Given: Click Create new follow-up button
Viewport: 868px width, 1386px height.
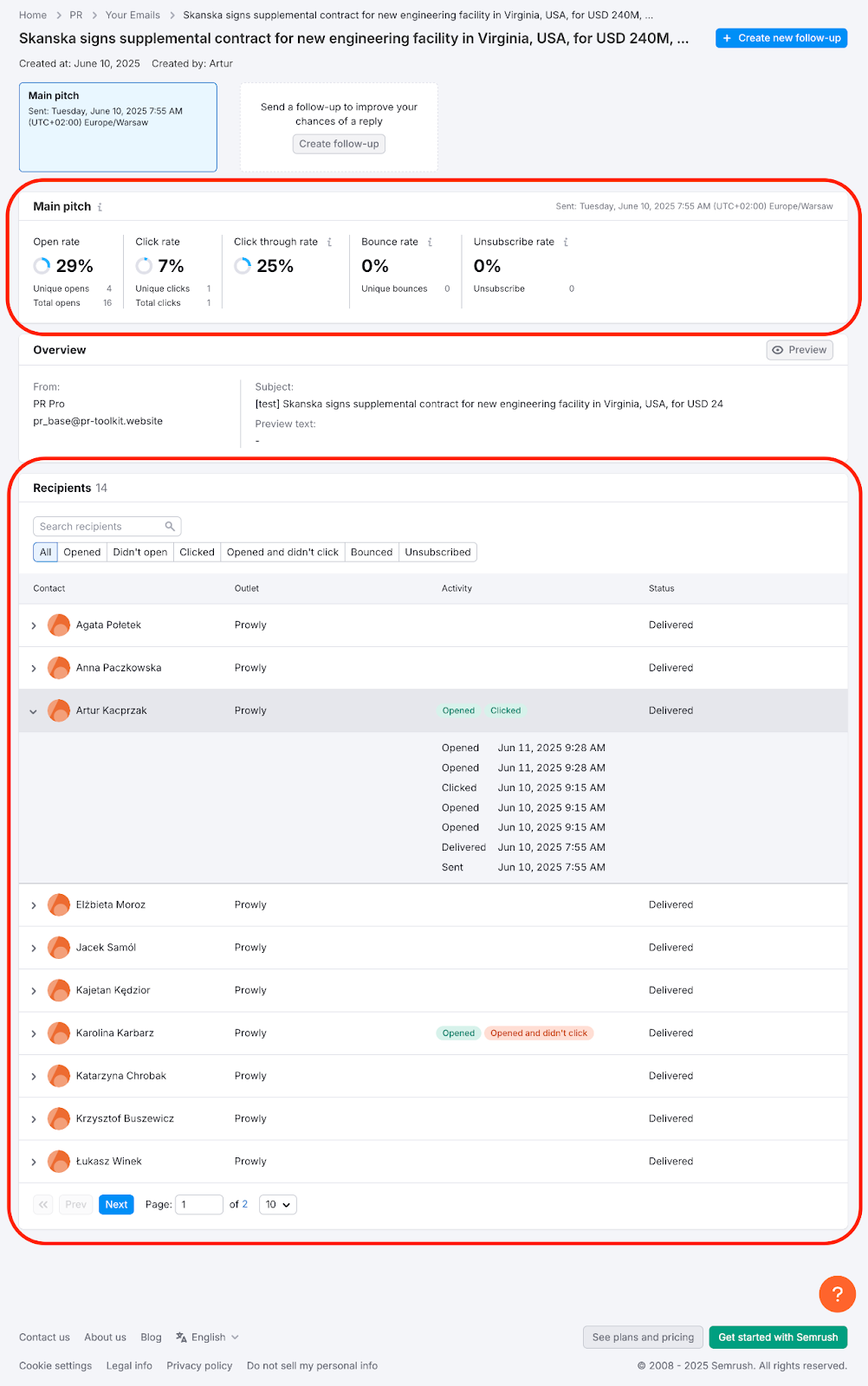Looking at the screenshot, I should pyautogui.click(x=781, y=38).
